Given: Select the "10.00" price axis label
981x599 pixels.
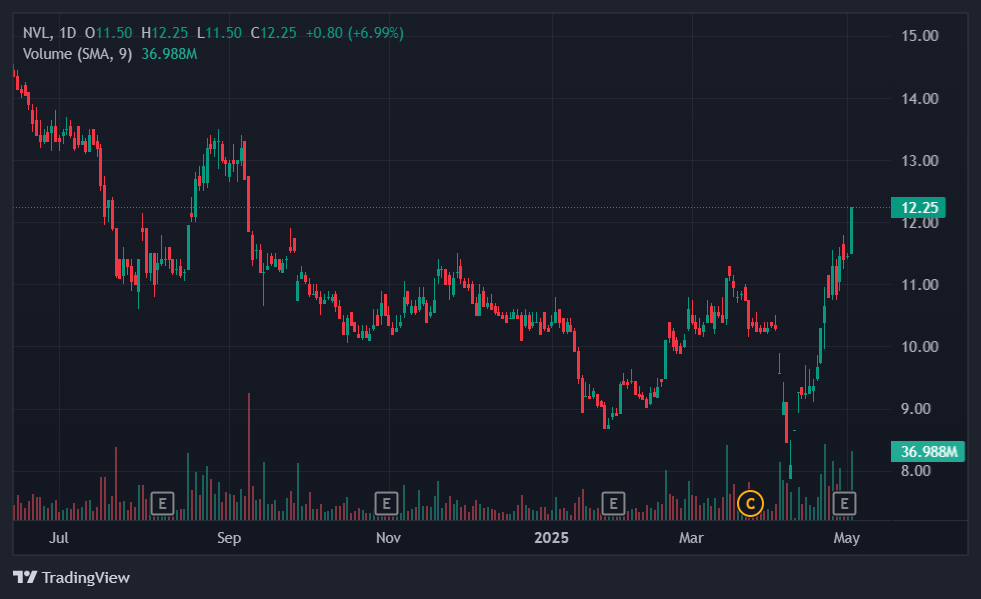Looking at the screenshot, I should [x=920, y=347].
